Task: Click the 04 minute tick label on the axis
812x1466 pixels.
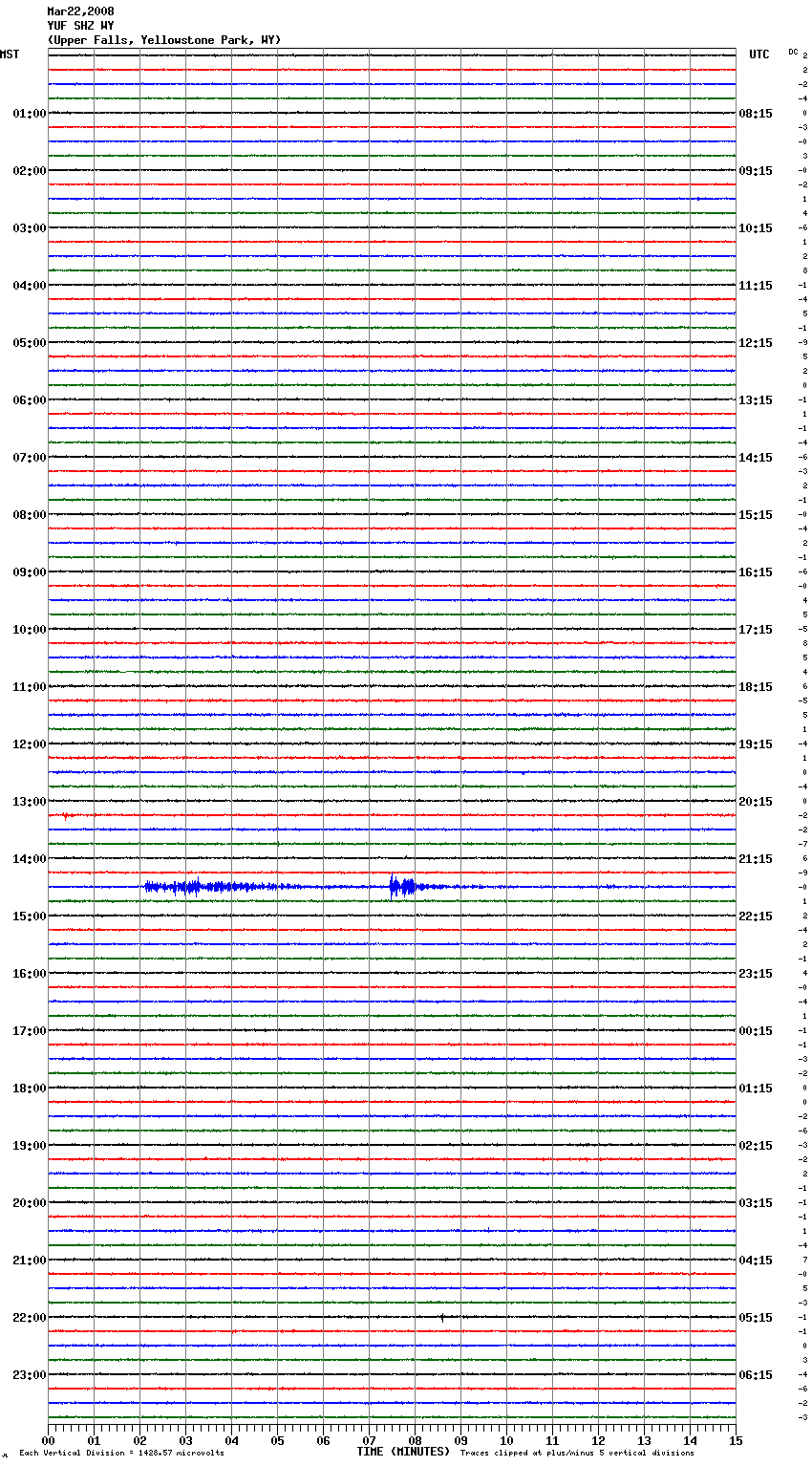Action: point(231,1440)
